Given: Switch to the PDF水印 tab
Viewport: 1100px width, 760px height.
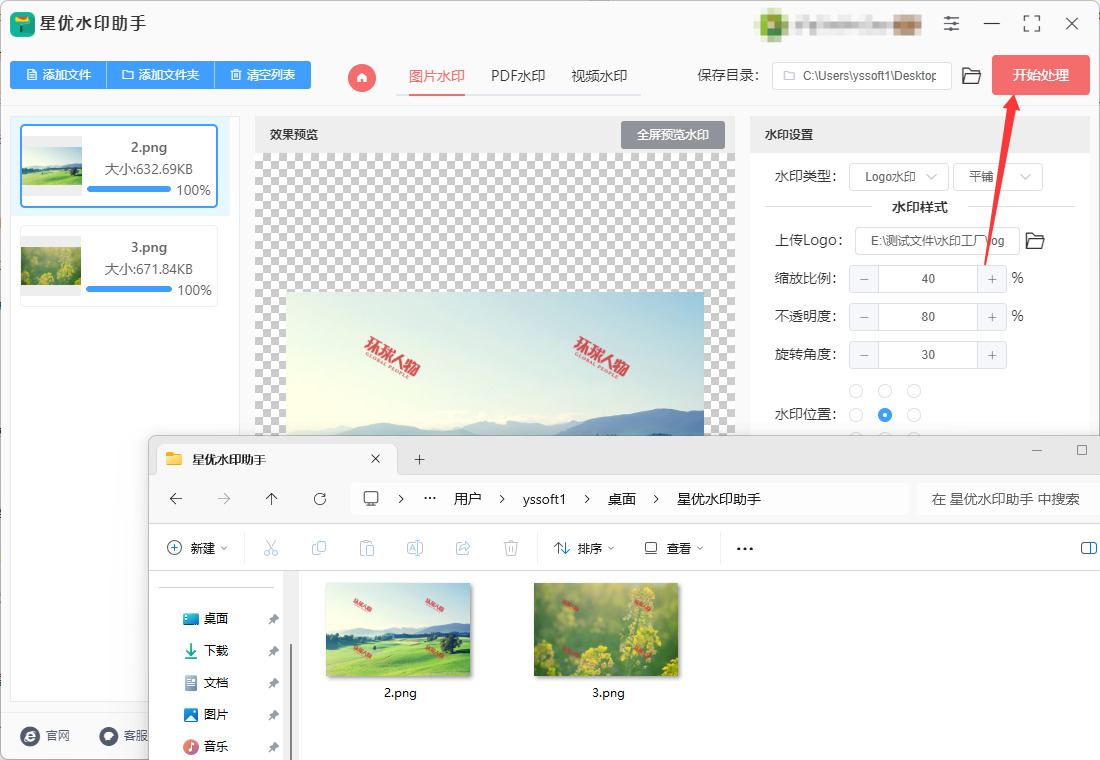Looking at the screenshot, I should point(518,76).
